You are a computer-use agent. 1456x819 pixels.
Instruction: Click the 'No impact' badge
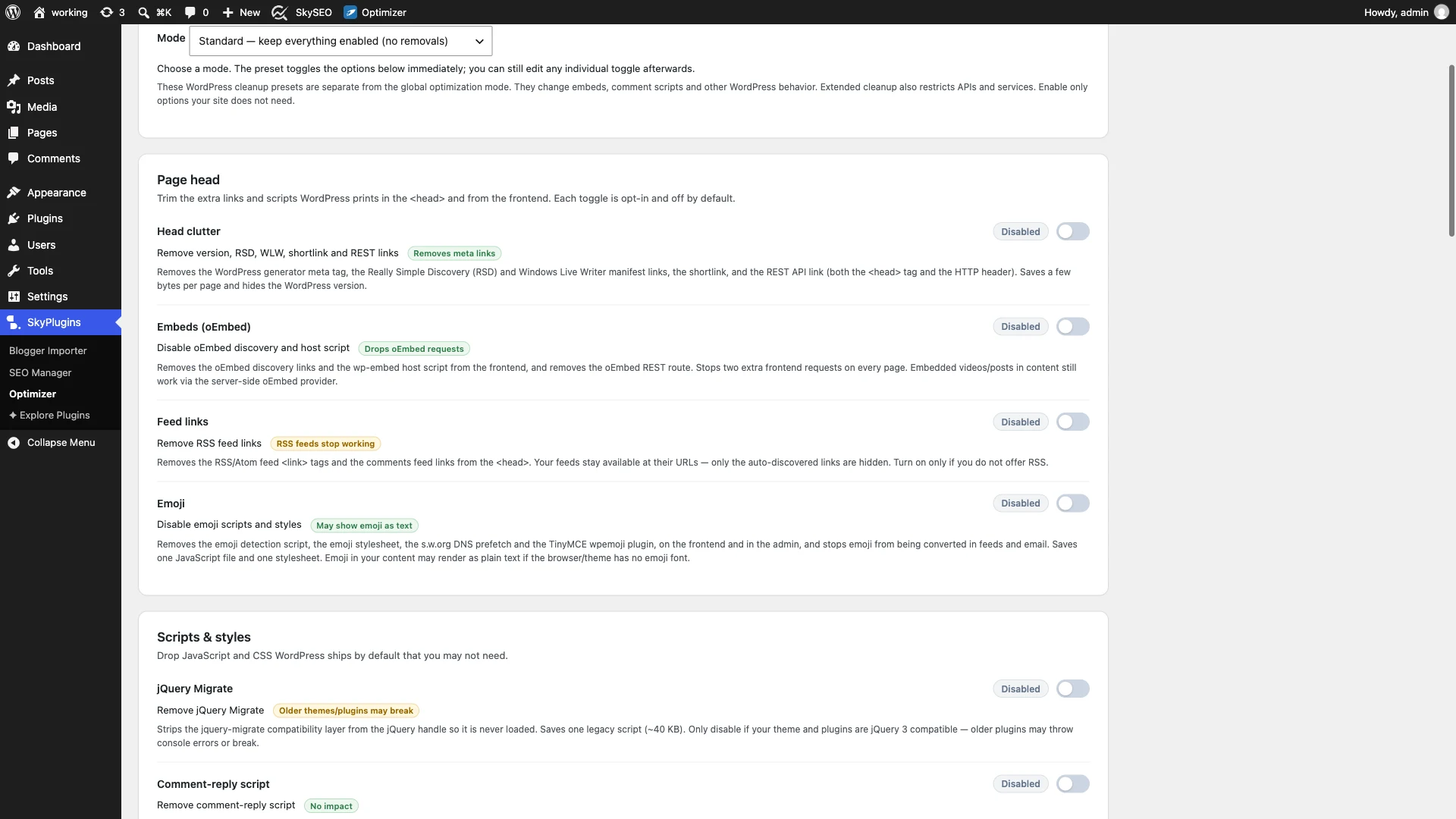[331, 806]
